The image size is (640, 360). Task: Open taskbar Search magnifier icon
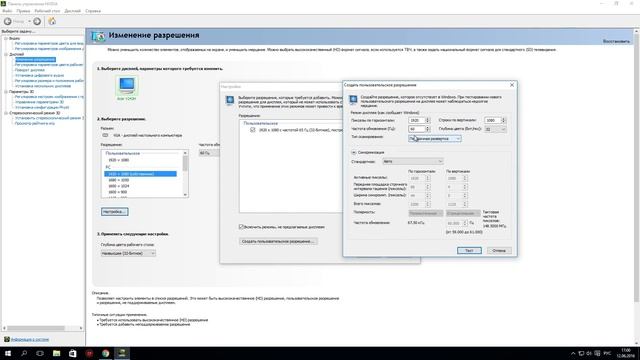pos(24,353)
